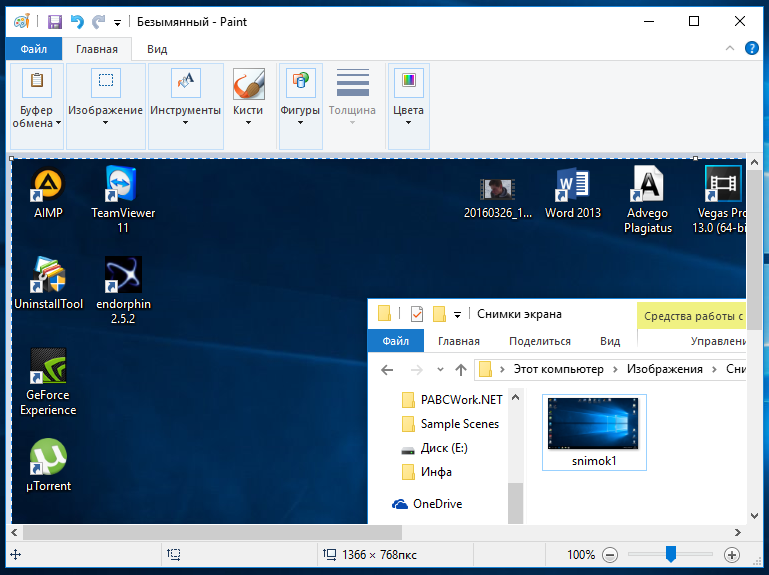769x575 pixels.
Task: Click the Толщина line thickness icon
Action: click(353, 82)
